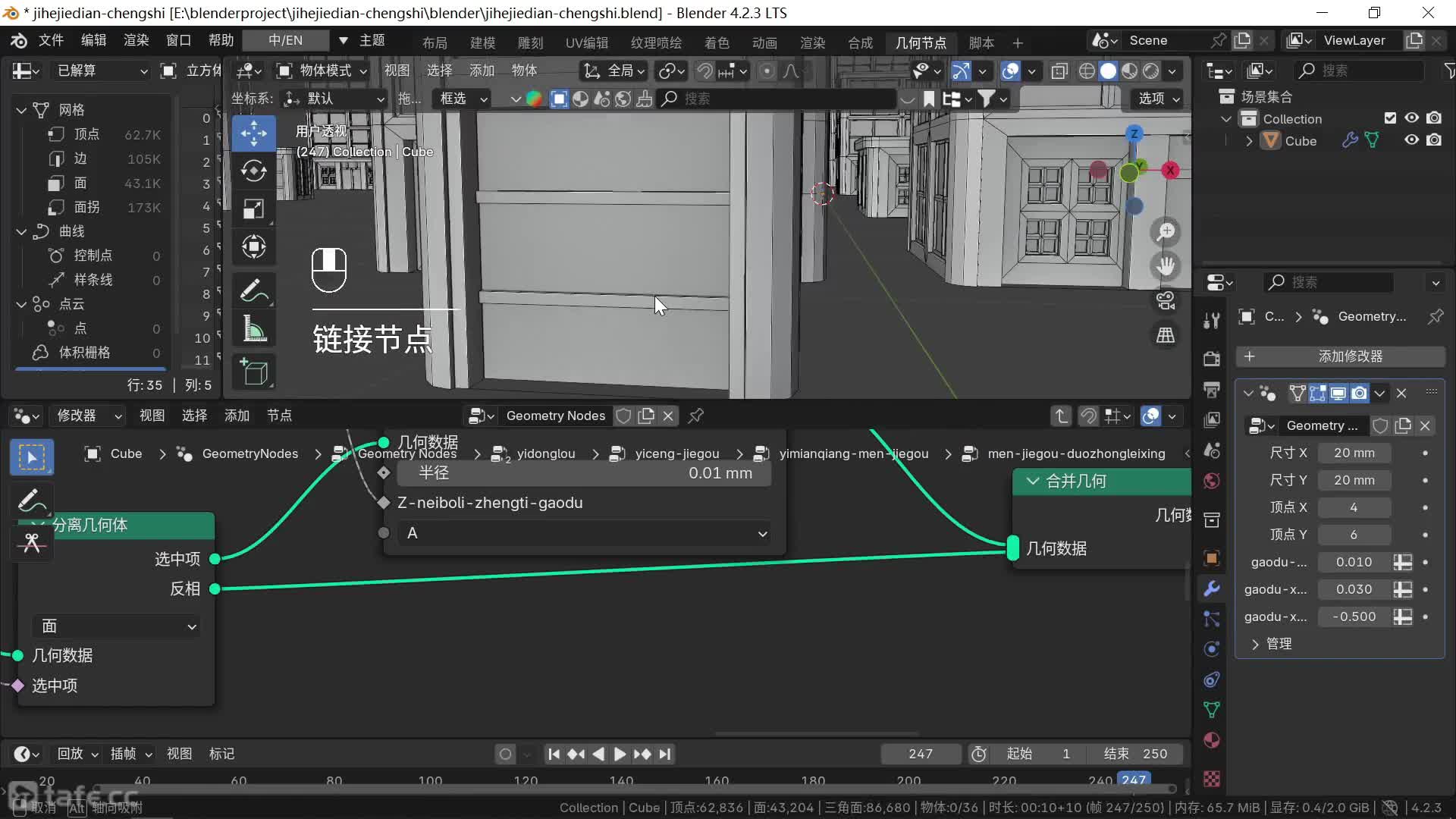Screen dimensions: 1456x819
Task: Activate the Annotate pencil tool in viewport
Action: [253, 291]
